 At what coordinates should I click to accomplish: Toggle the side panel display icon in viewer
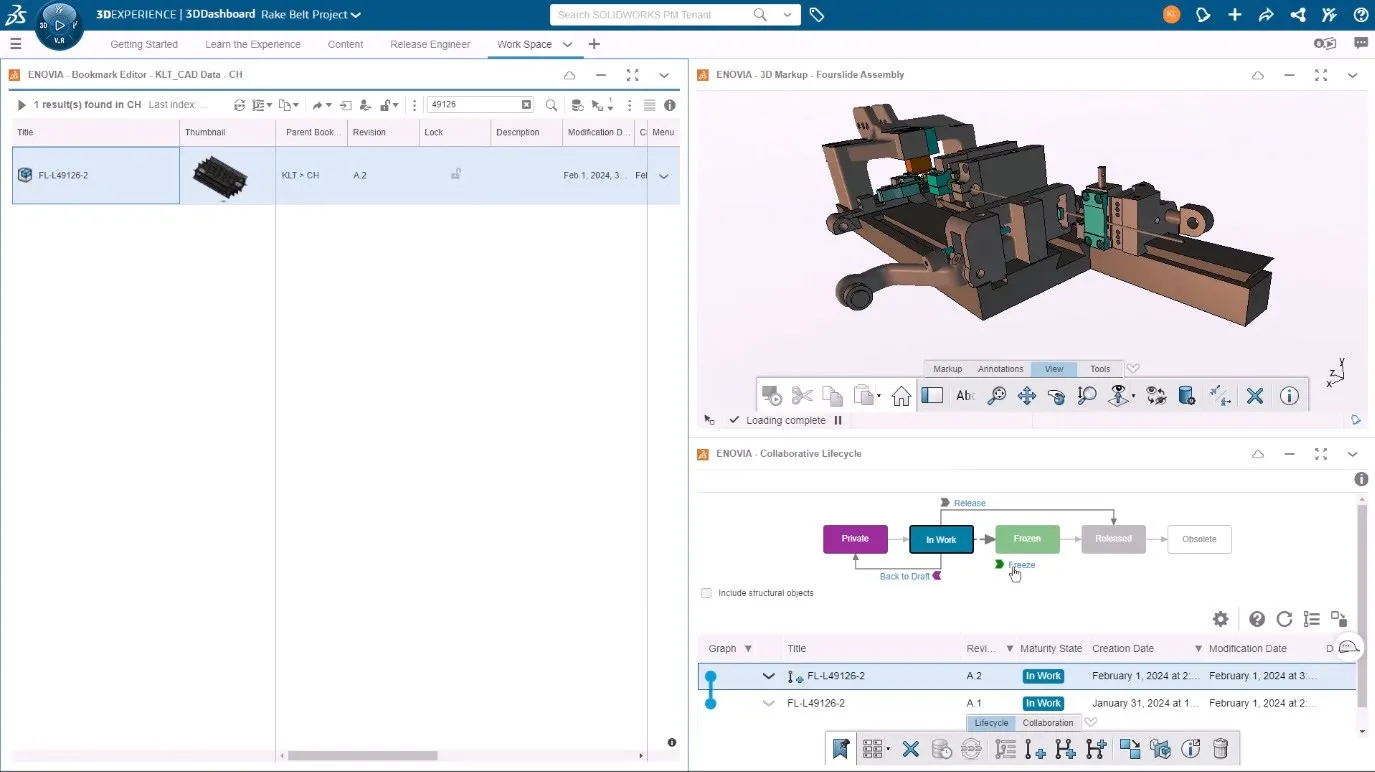[932, 396]
